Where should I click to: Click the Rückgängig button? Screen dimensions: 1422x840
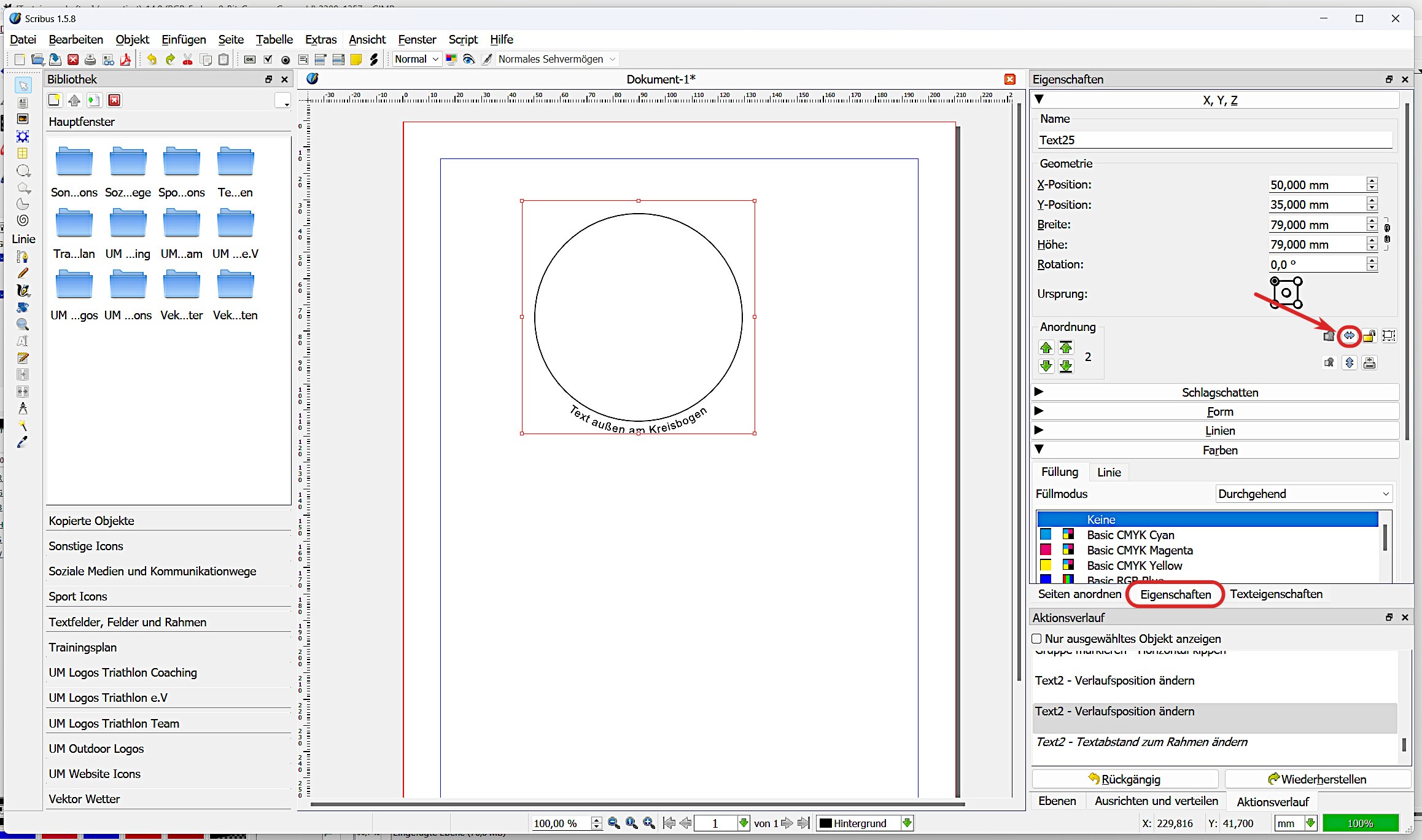(1125, 779)
